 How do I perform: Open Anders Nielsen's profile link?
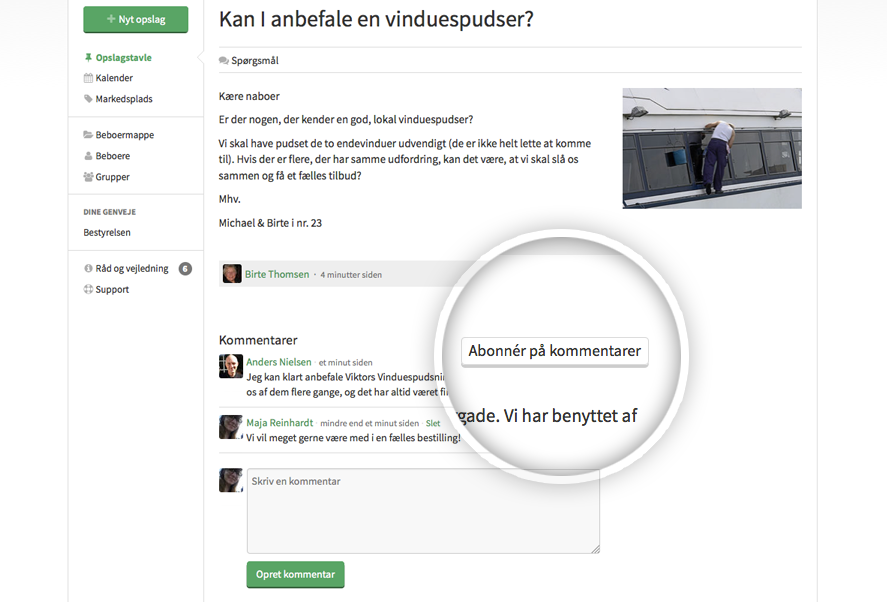[x=279, y=362]
